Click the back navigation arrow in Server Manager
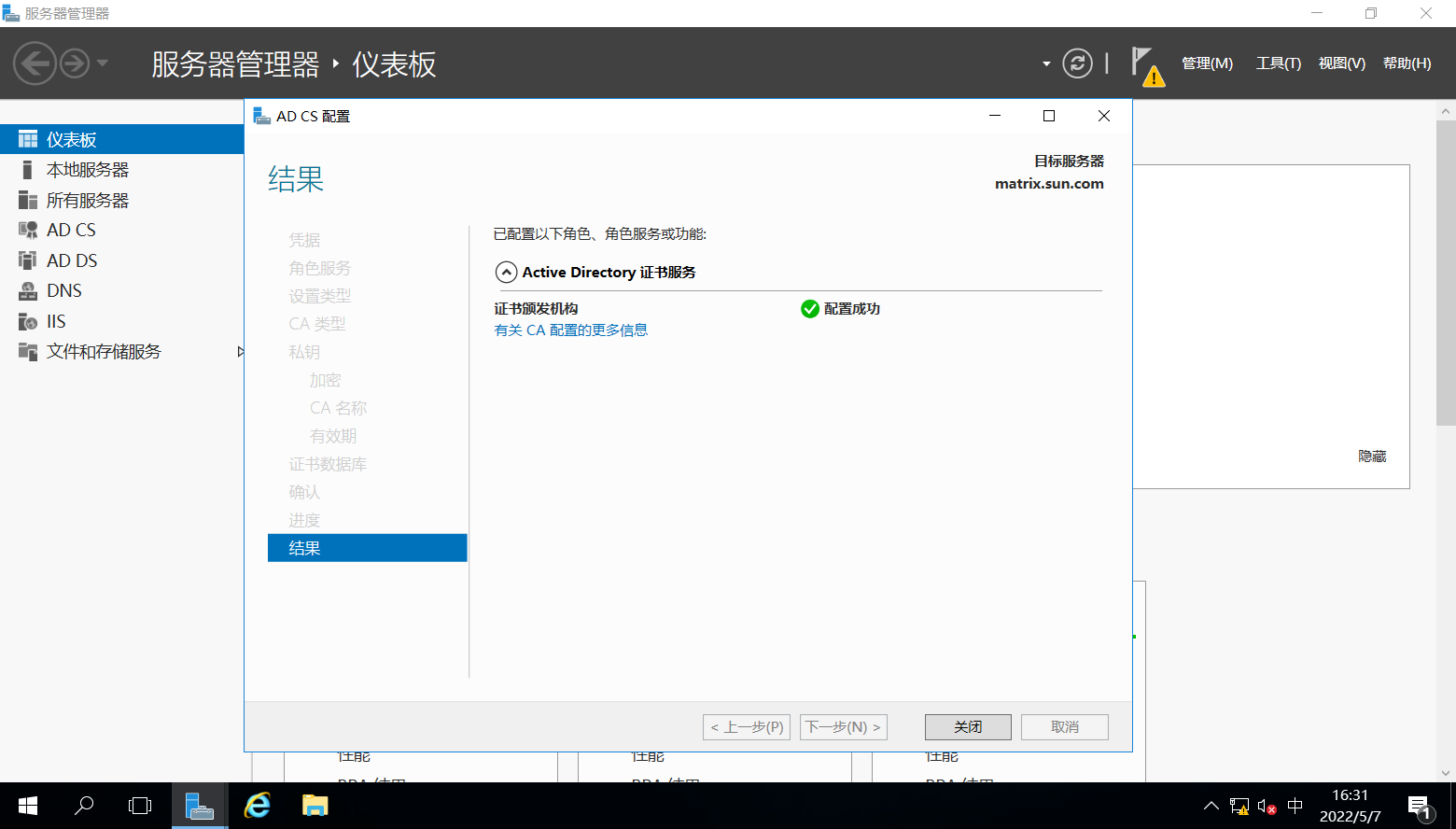 coord(35,63)
